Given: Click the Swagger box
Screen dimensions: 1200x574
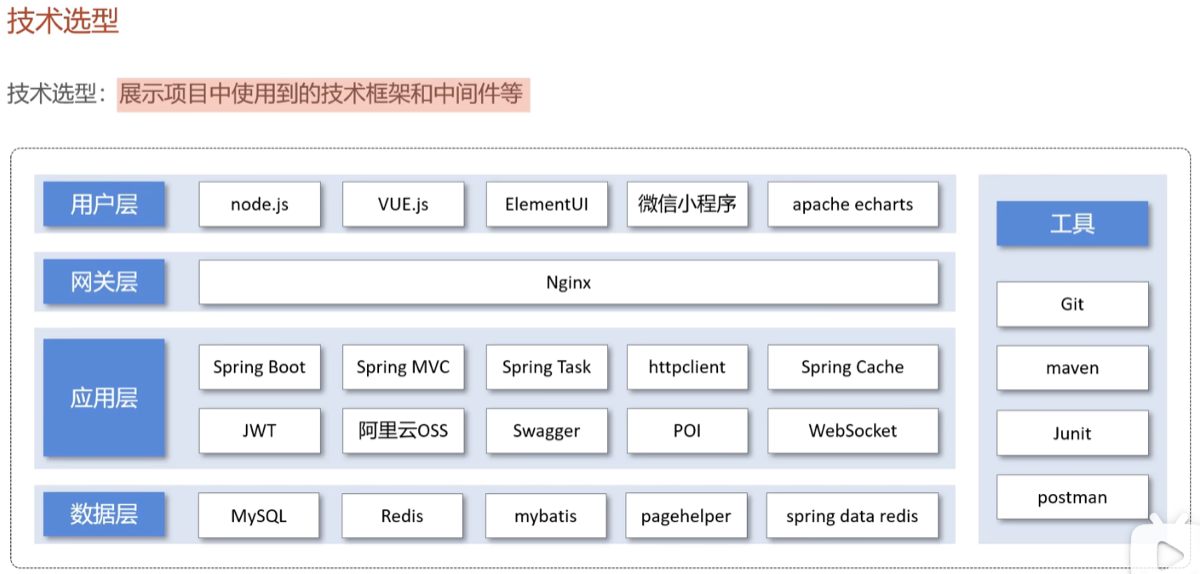Looking at the screenshot, I should click(547, 431).
